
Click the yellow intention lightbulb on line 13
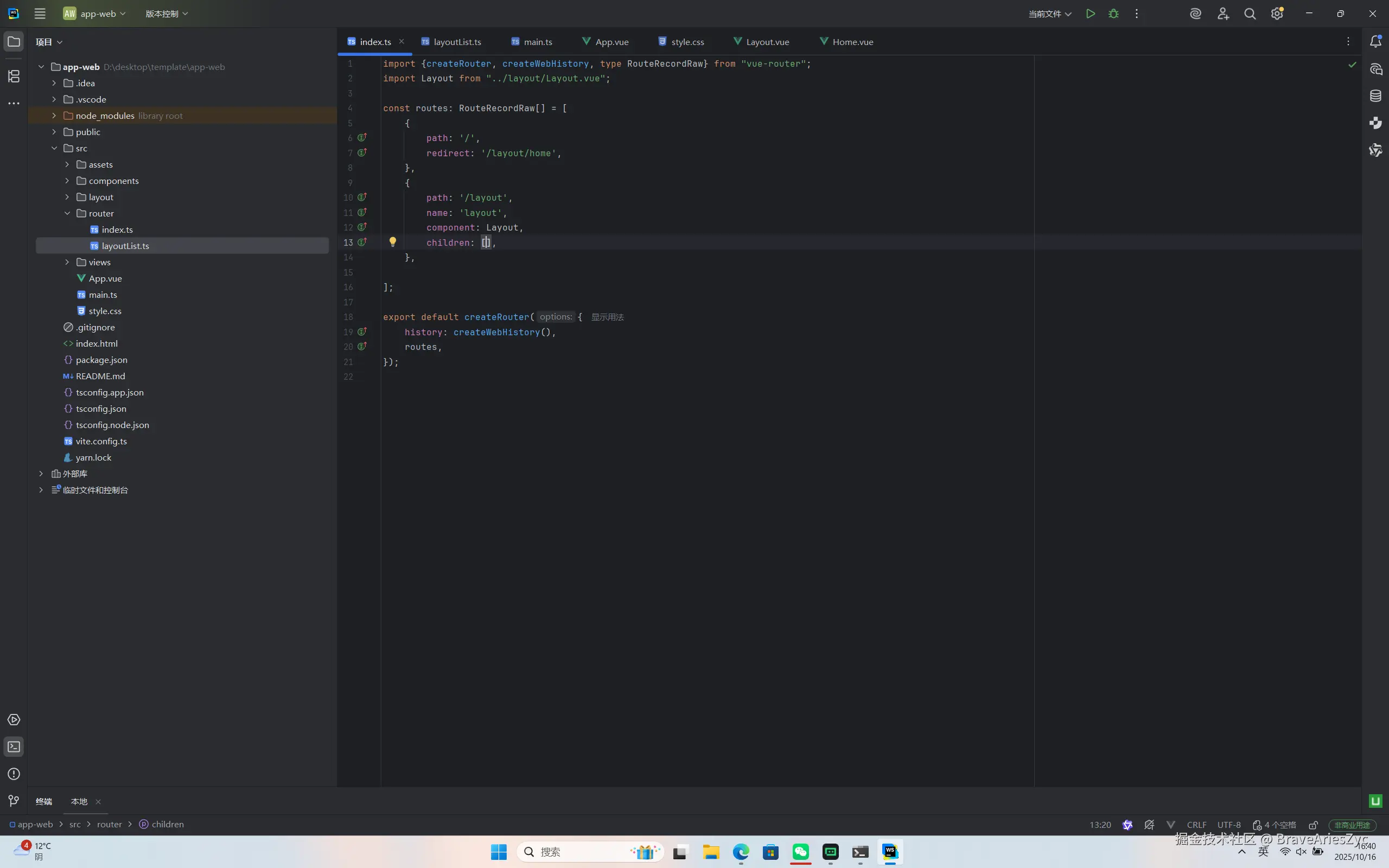393,242
